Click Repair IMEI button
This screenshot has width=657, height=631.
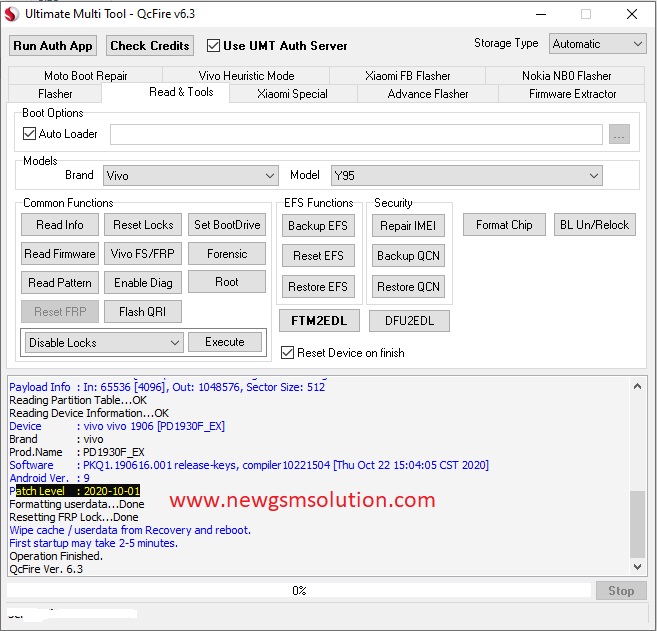[408, 226]
